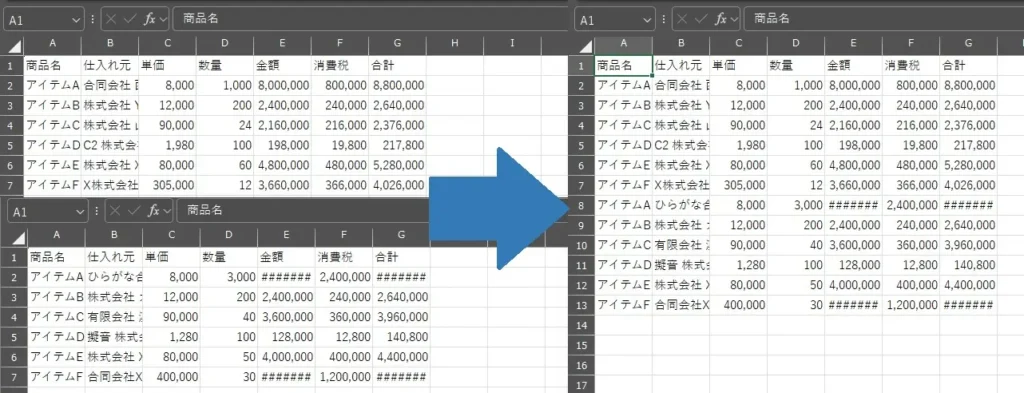Click the Enter checkmark icon in top-left workbook formula bar
The width and height of the screenshot is (1024, 393).
tap(131, 19)
